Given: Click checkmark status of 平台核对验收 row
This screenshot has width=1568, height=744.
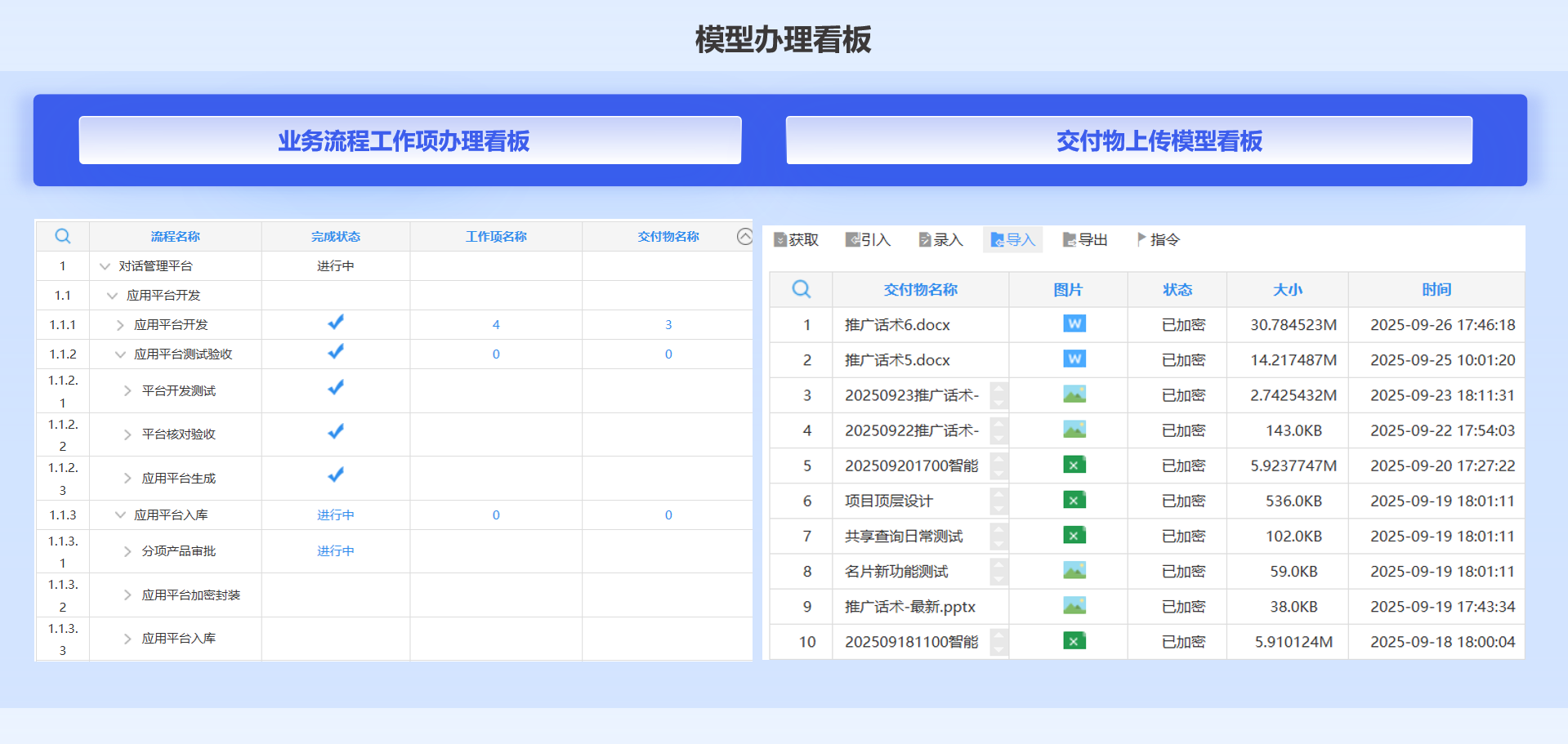Looking at the screenshot, I should [x=335, y=432].
